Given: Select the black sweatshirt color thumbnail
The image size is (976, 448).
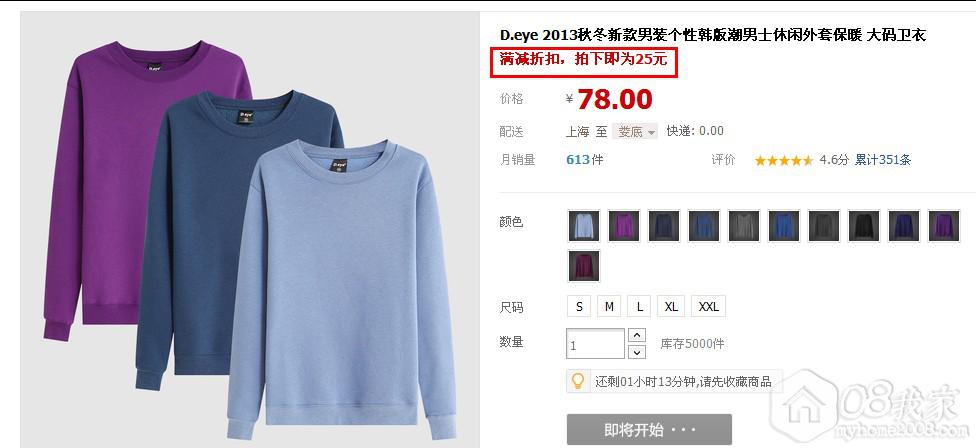Looking at the screenshot, I should tap(864, 225).
